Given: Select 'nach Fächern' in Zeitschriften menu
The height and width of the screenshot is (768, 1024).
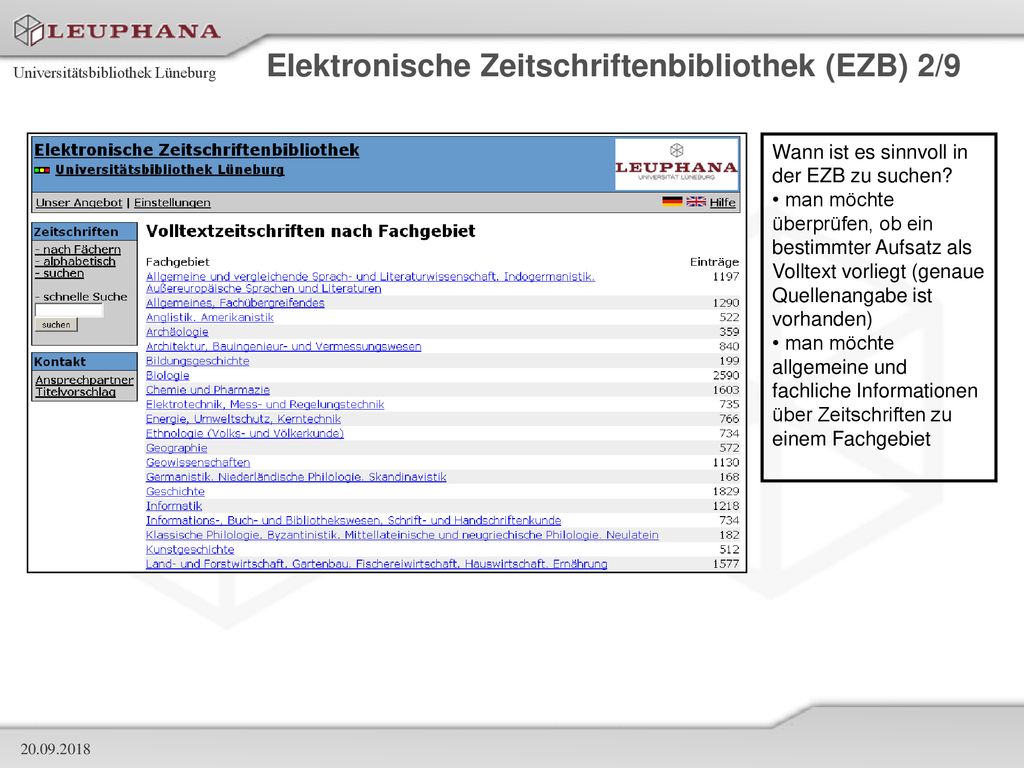Looking at the screenshot, I should point(78,249).
